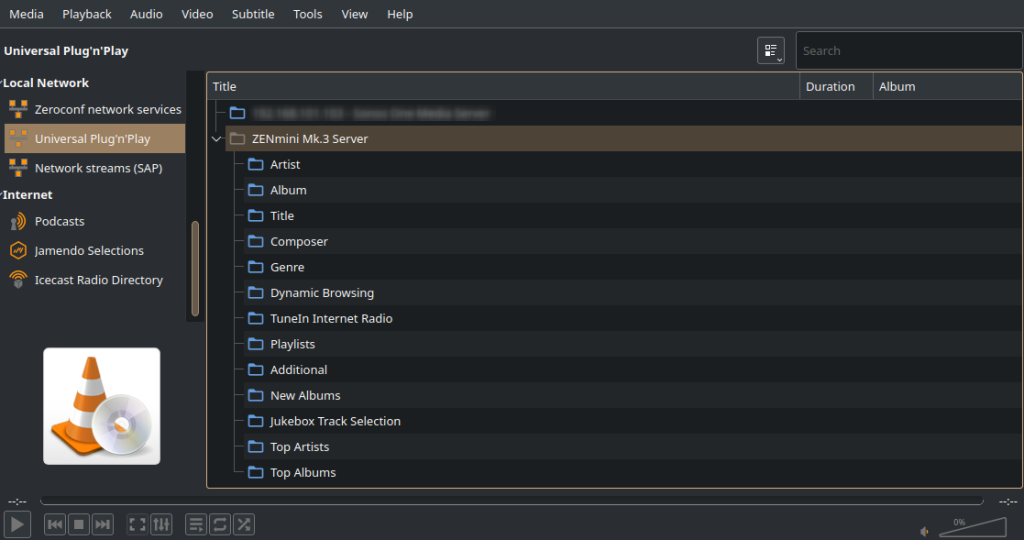Open the Playlists folder icon
The image size is (1024, 540).
pyautogui.click(x=256, y=344)
